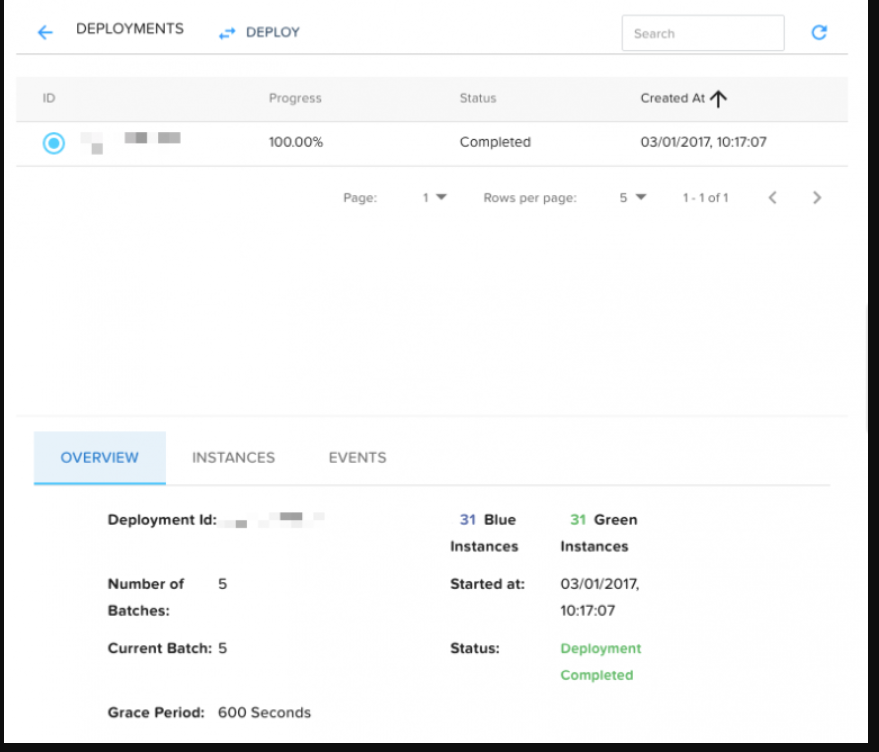Focus the Search input field
Viewport: 879px width, 752px height.
tap(702, 33)
